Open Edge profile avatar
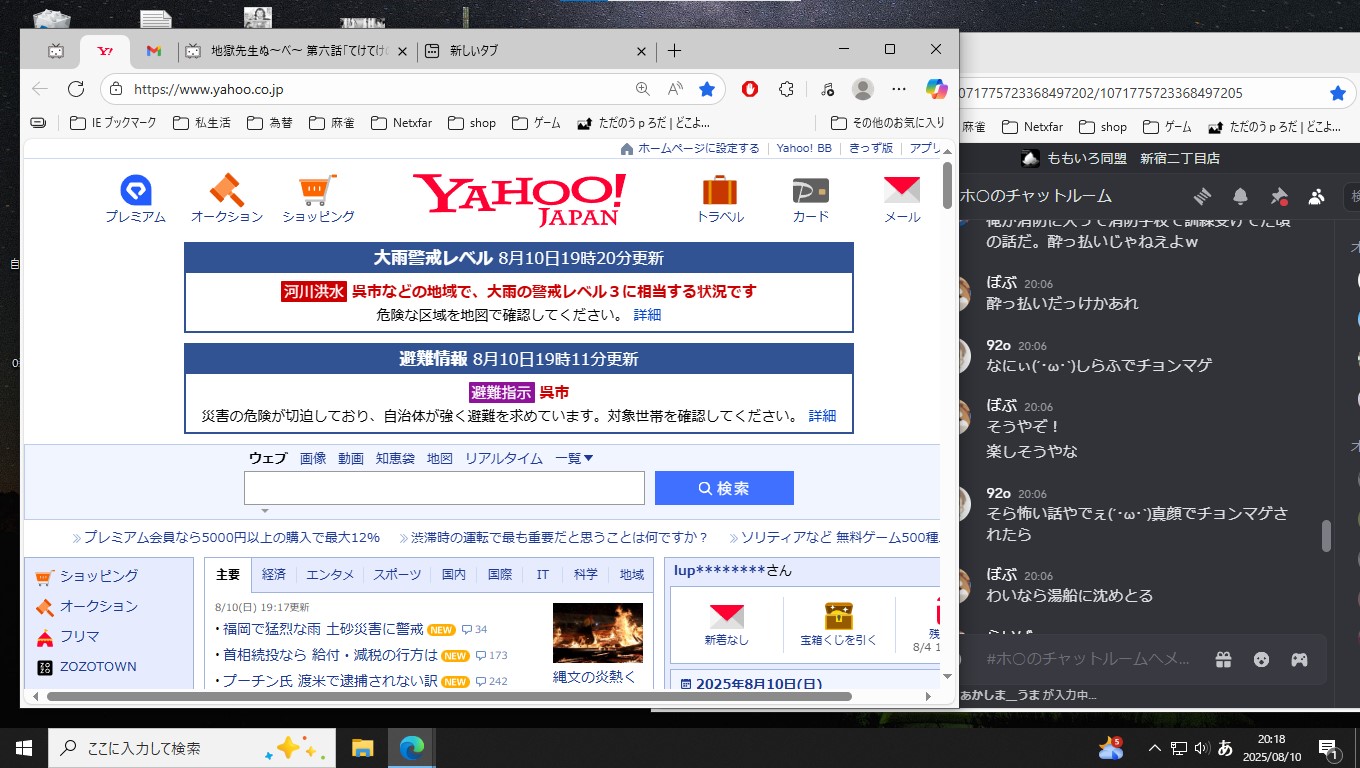This screenshot has width=1360, height=768. coord(862,89)
